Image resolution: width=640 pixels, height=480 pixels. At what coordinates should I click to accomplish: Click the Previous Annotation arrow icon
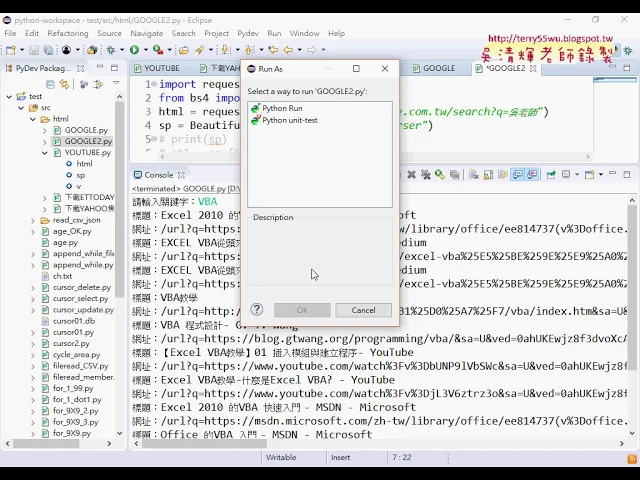pos(249,50)
